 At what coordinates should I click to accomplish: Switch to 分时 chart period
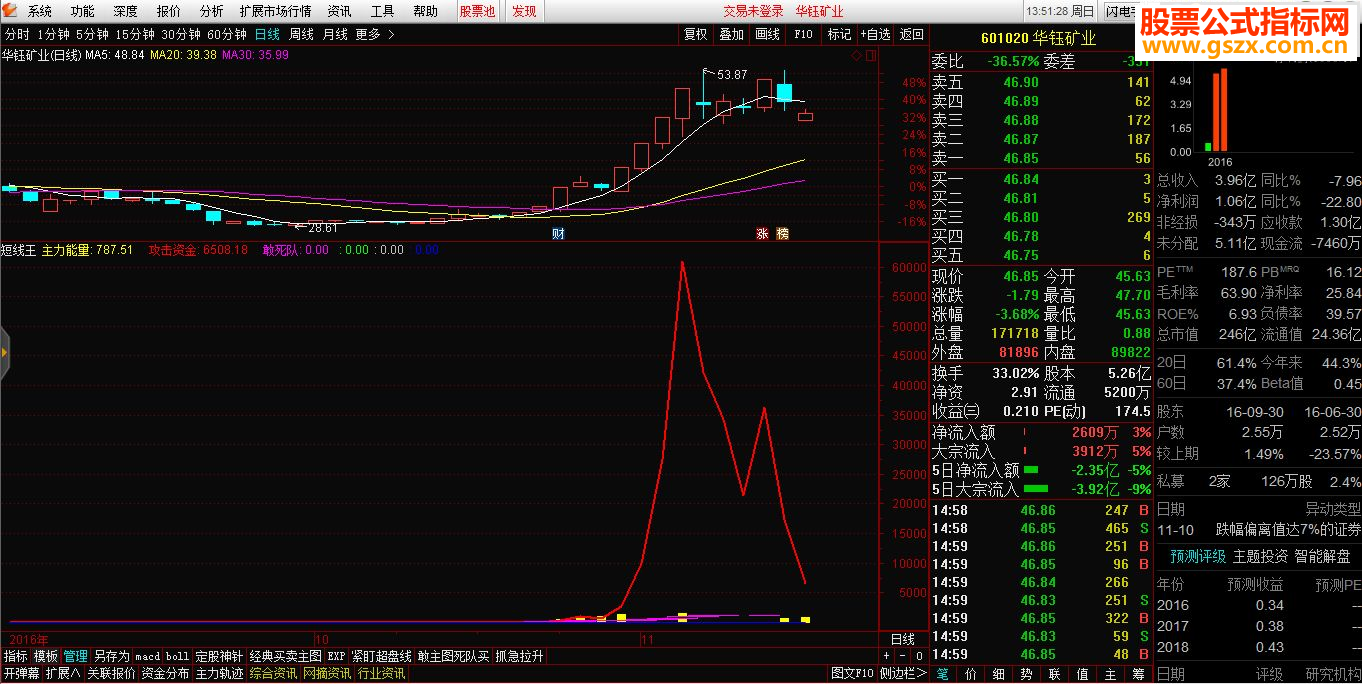[17, 34]
